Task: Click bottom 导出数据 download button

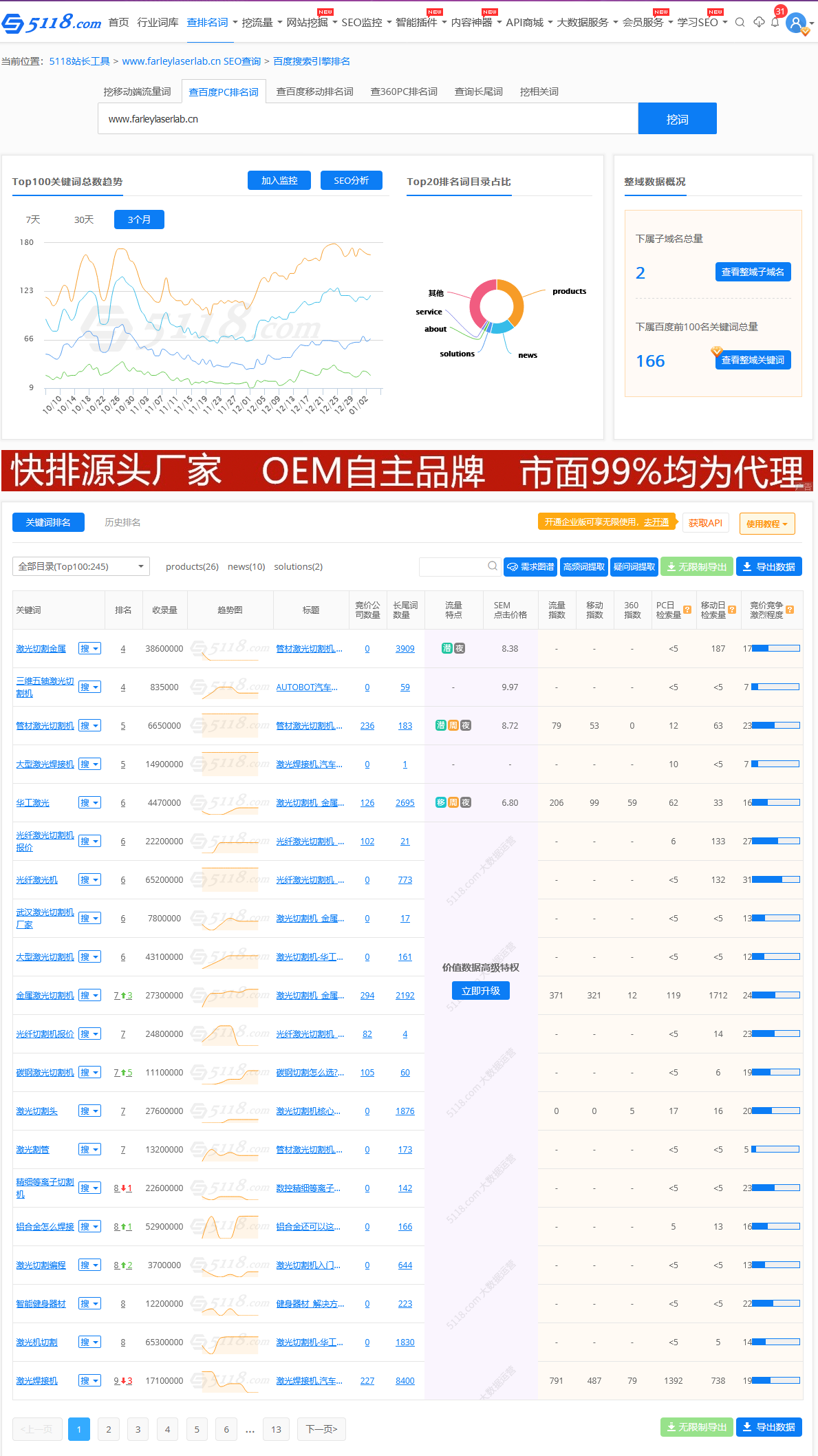Action: pos(769,1427)
